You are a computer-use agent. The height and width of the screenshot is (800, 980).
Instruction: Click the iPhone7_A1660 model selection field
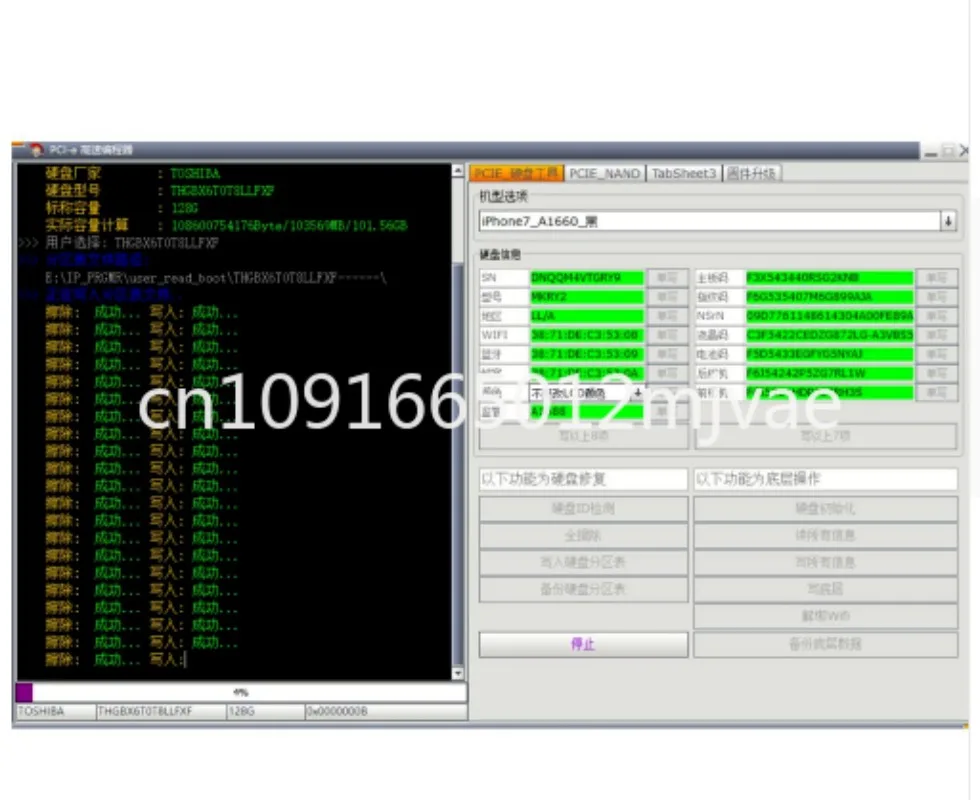click(x=710, y=221)
